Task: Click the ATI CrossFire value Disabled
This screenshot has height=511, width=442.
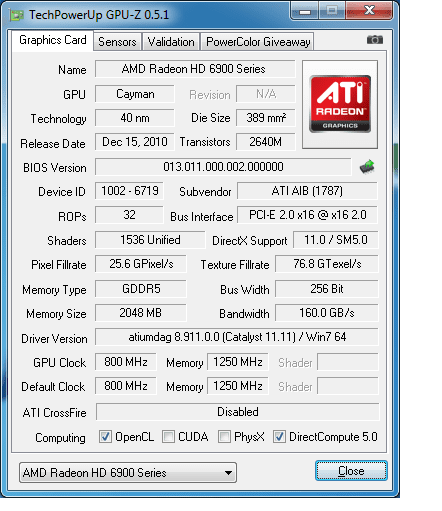Action: (x=238, y=412)
